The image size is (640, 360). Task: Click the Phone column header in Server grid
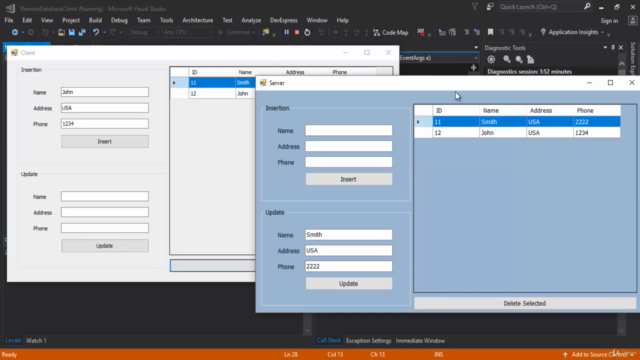(x=597, y=111)
